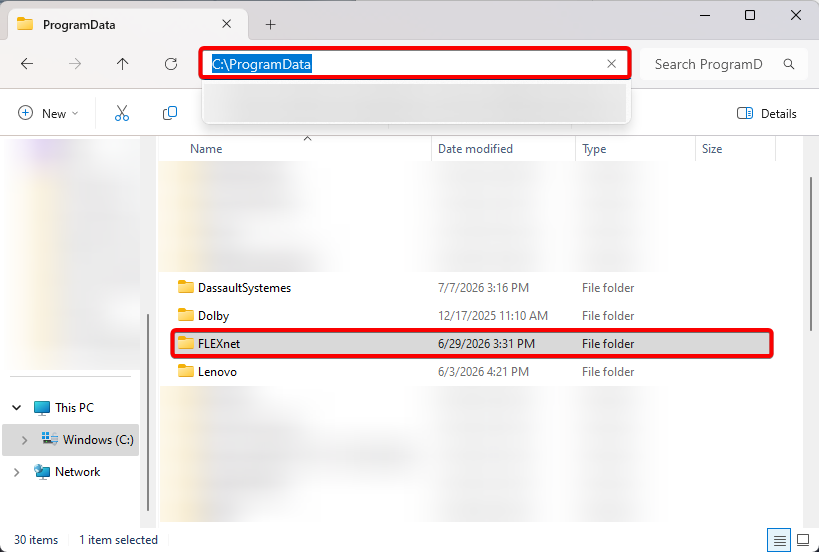
Task: Click File folder type in Dolby row
Action: 608,316
